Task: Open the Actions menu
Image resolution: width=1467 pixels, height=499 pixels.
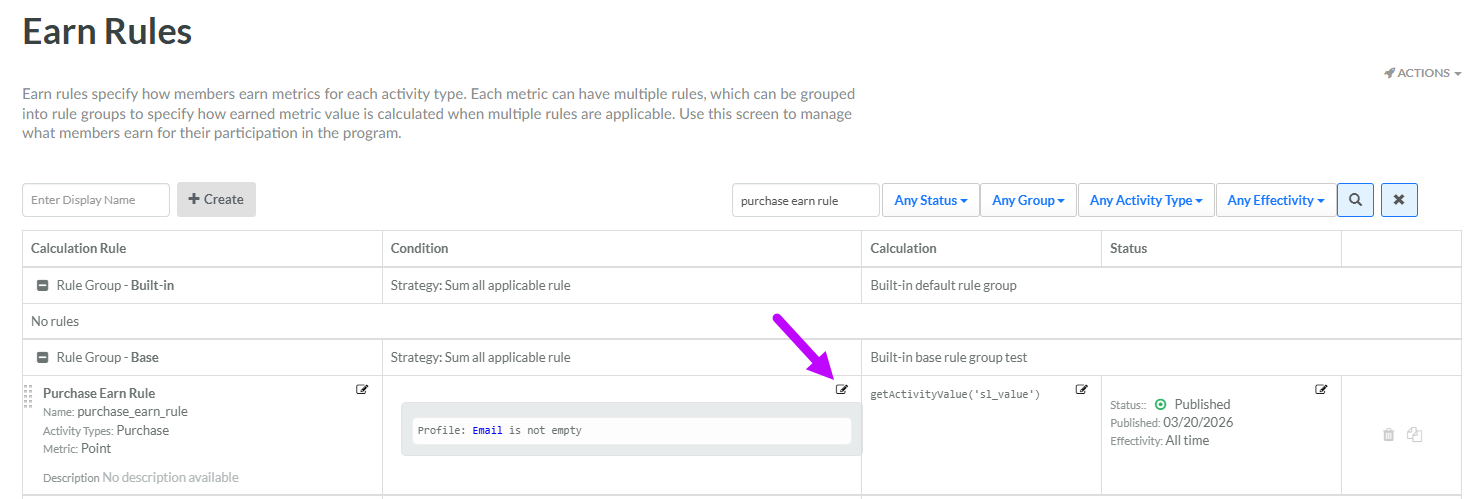Action: pyautogui.click(x=1423, y=73)
